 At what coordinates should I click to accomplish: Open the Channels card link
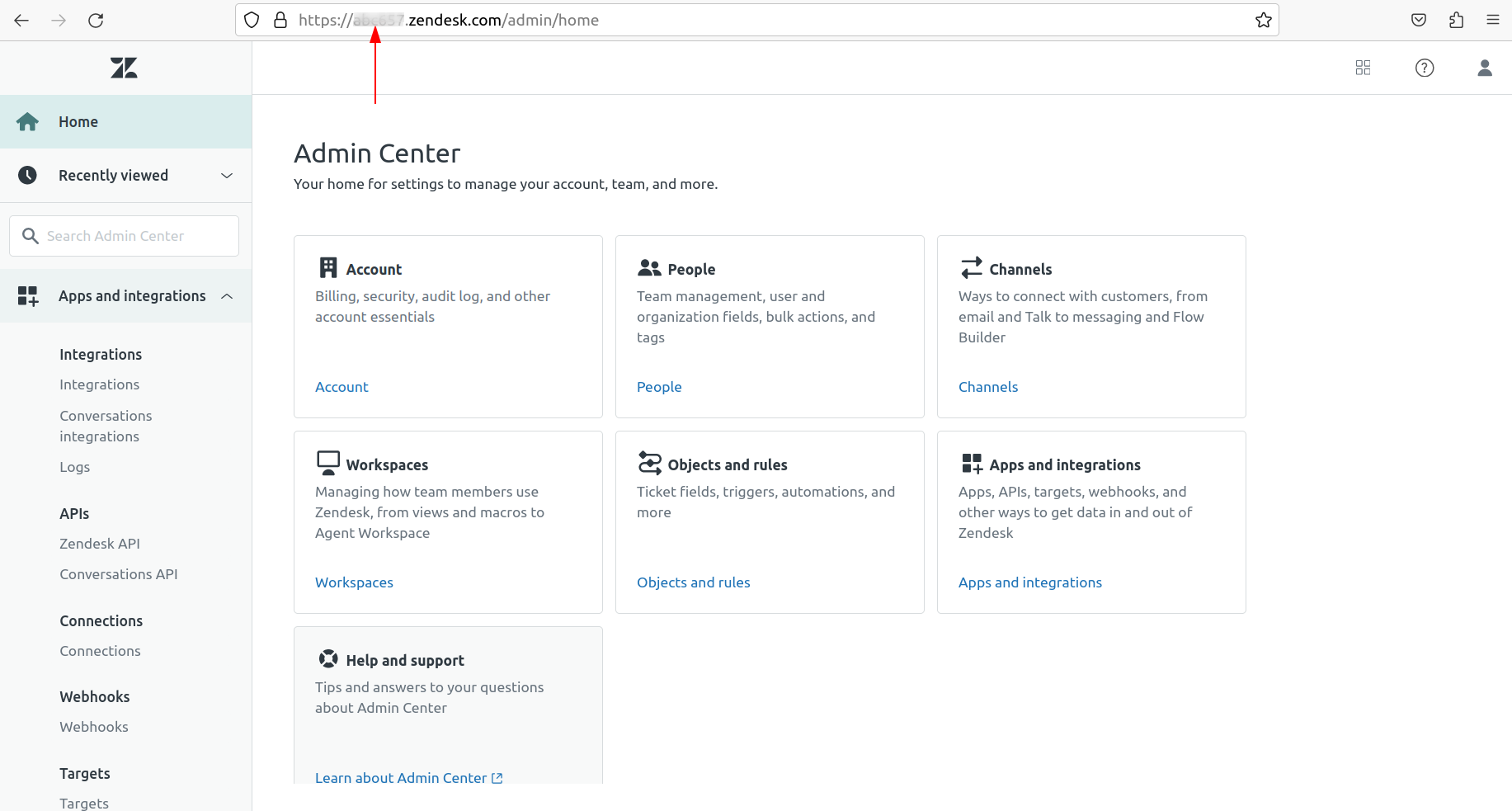[987, 387]
